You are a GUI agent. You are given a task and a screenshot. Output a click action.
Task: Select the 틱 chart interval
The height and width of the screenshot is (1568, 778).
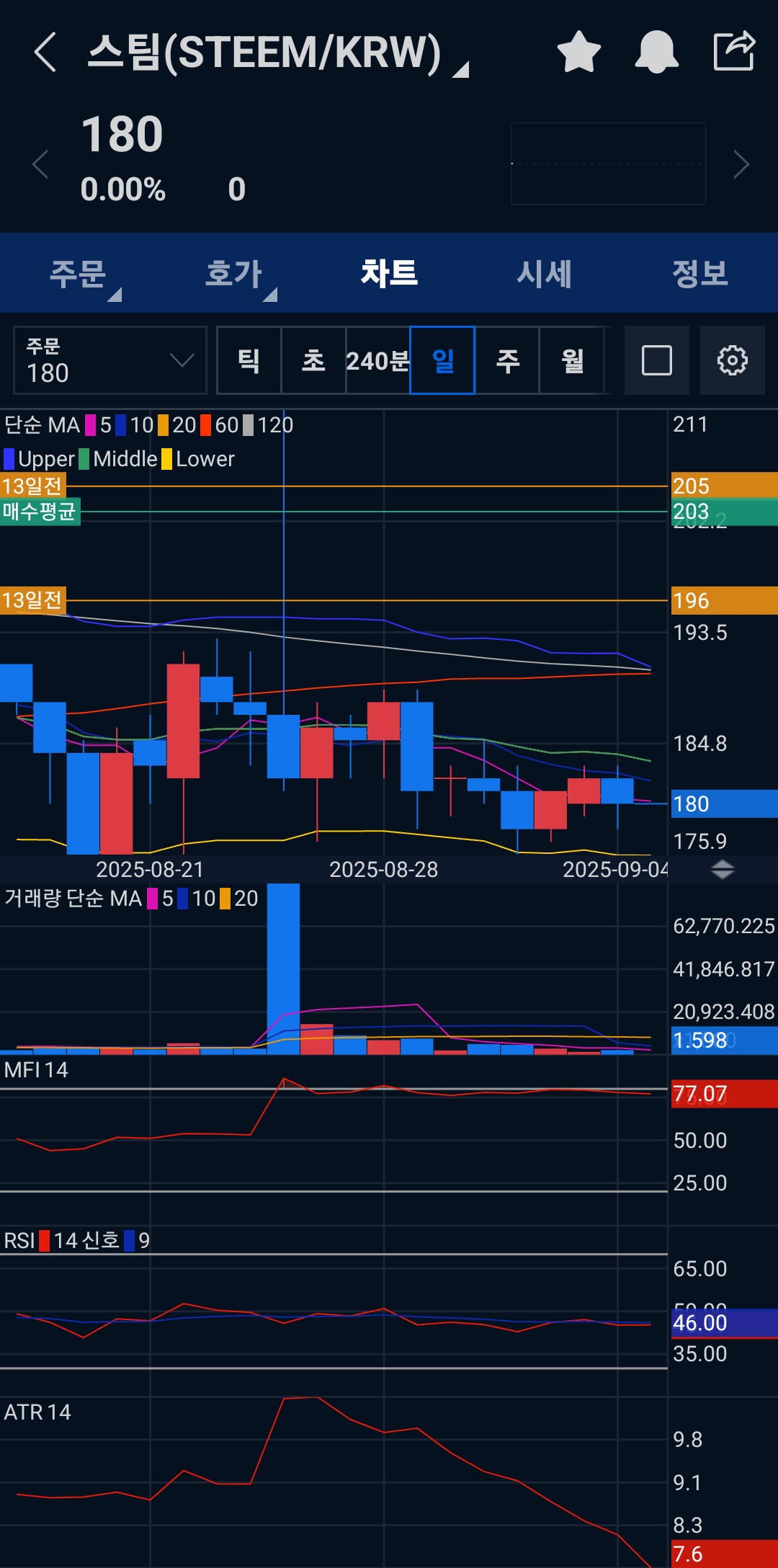pos(249,360)
